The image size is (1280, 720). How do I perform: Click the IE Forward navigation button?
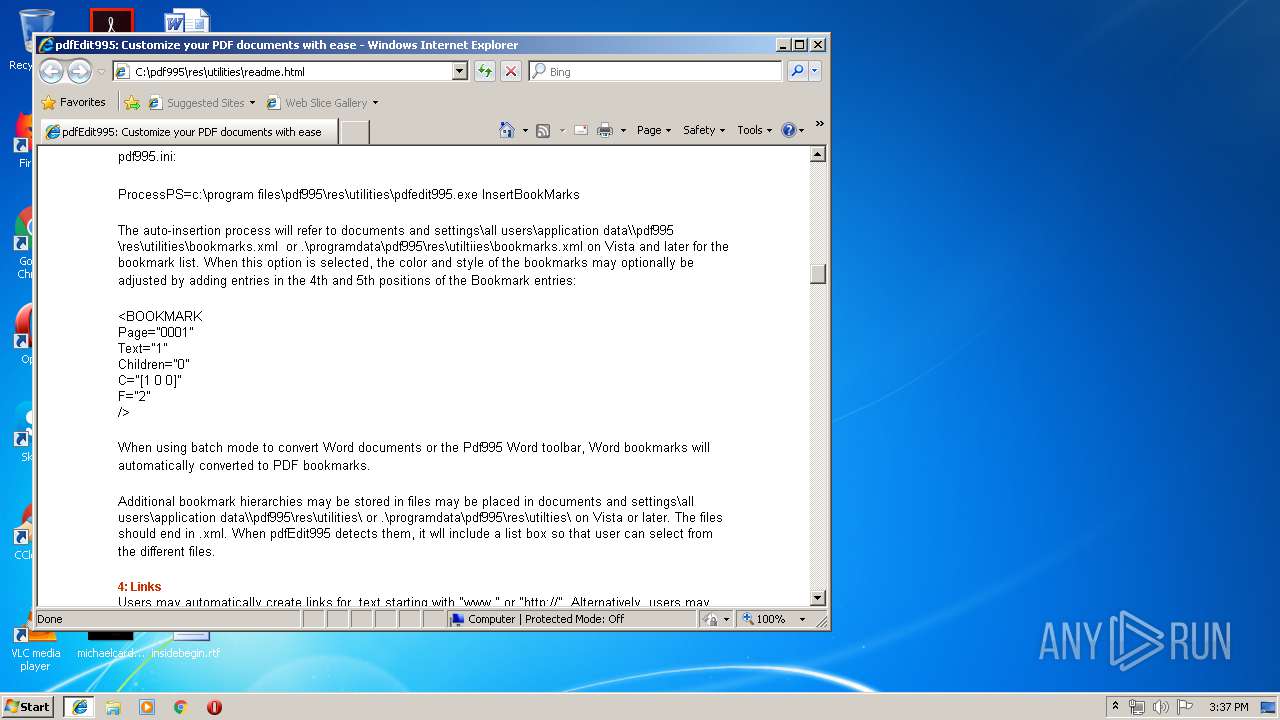pyautogui.click(x=79, y=71)
